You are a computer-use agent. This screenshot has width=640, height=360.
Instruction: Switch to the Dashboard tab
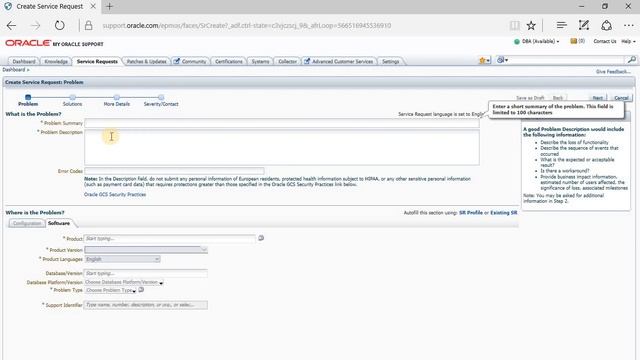point(24,61)
